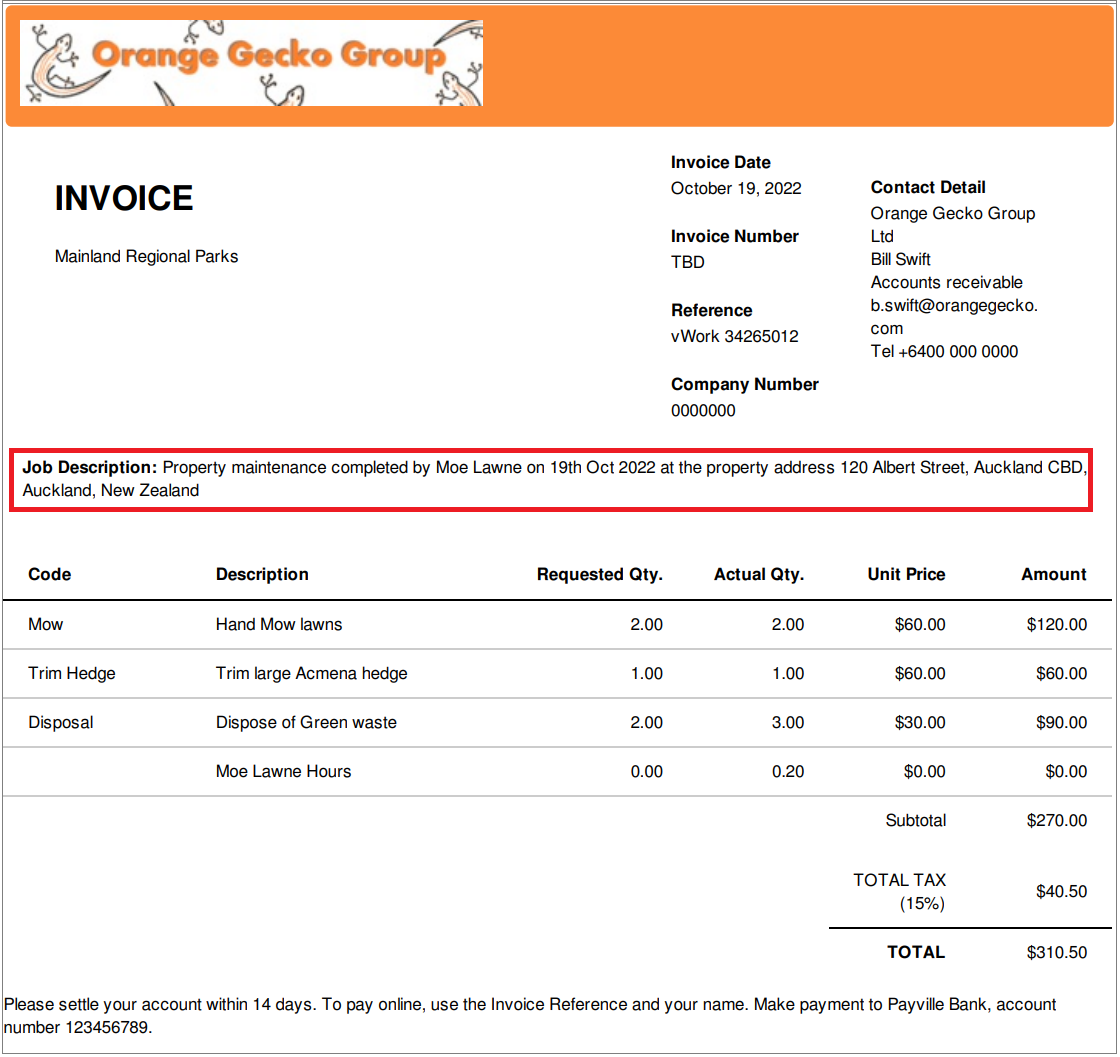Click the Invoice Date October 19, 2022

click(736, 188)
